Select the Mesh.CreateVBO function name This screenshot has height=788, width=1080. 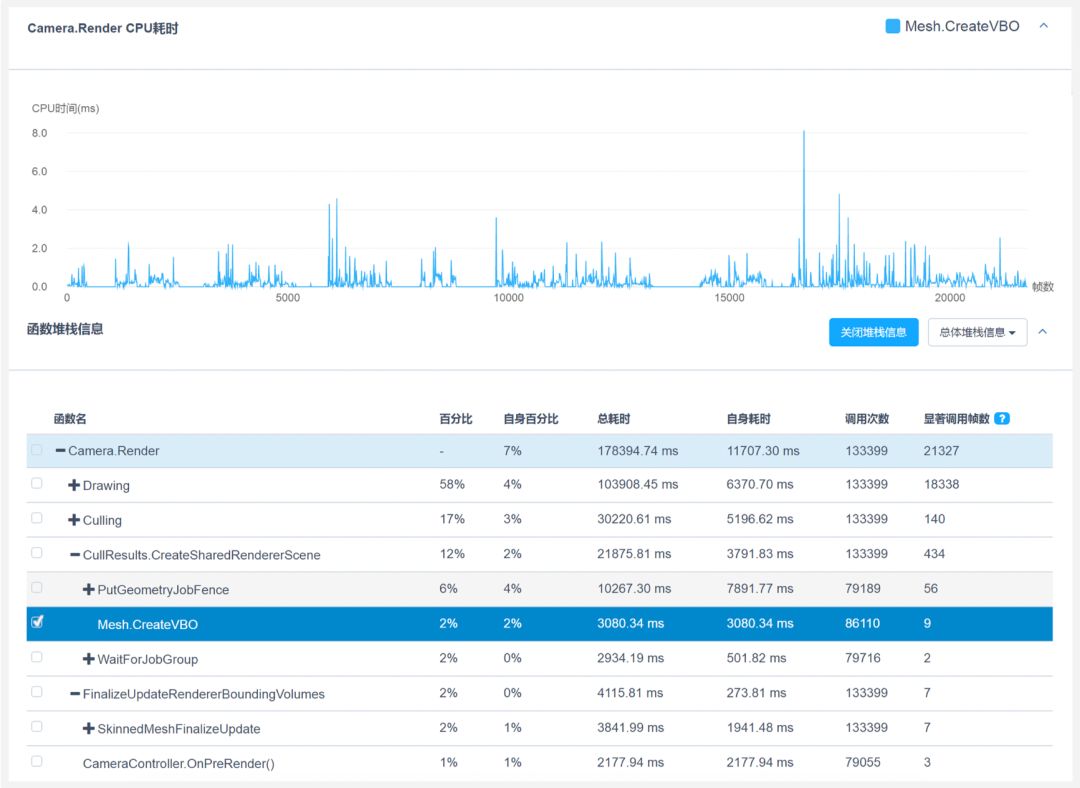click(x=147, y=625)
